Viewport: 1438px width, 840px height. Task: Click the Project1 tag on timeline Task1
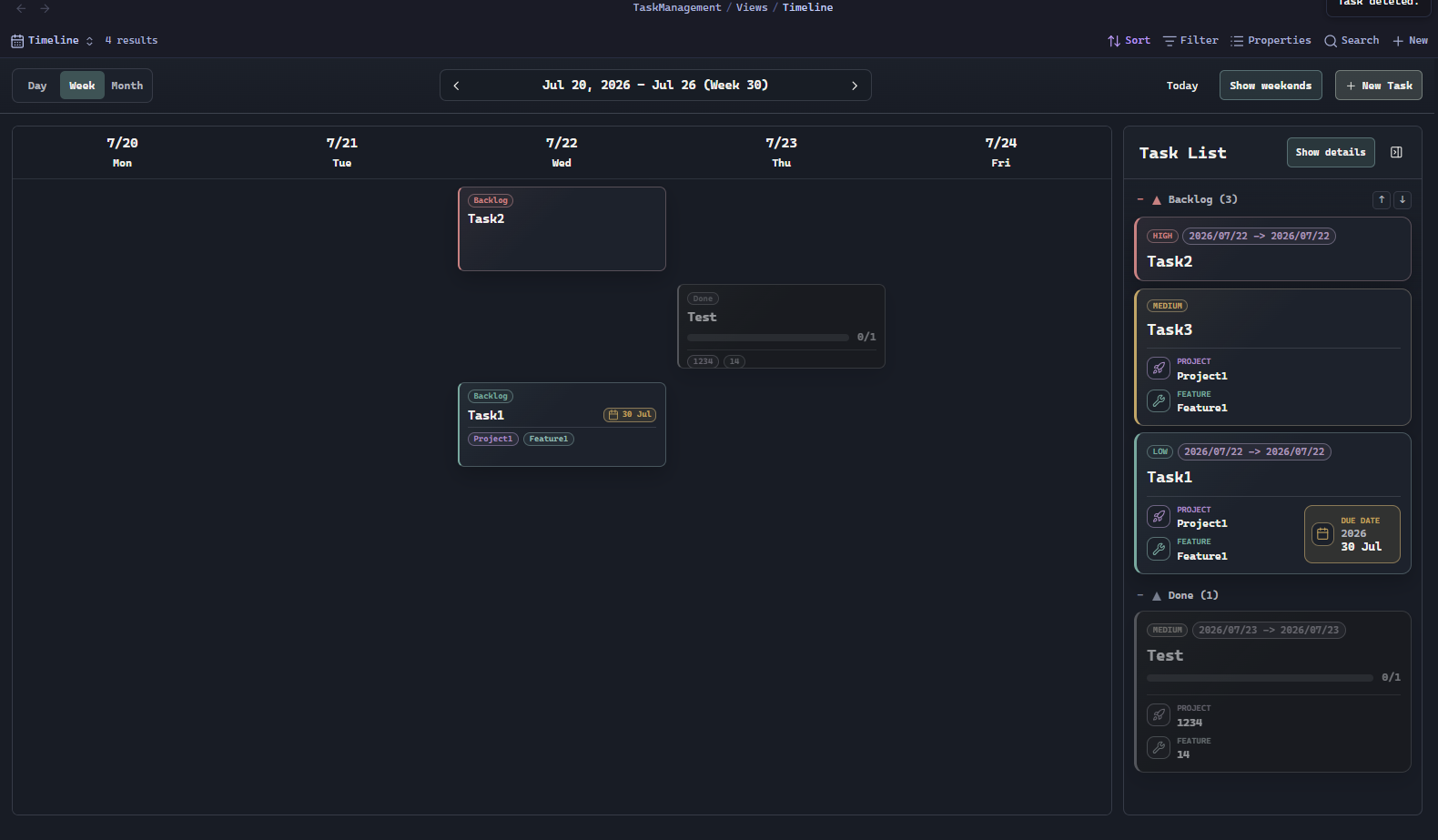click(493, 439)
